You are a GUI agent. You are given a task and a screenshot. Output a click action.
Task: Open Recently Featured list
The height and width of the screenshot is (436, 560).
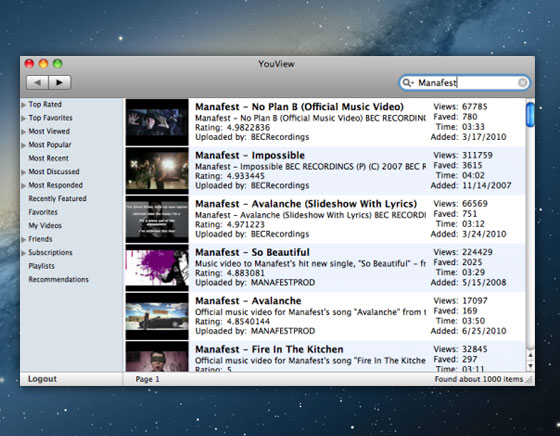coord(57,199)
